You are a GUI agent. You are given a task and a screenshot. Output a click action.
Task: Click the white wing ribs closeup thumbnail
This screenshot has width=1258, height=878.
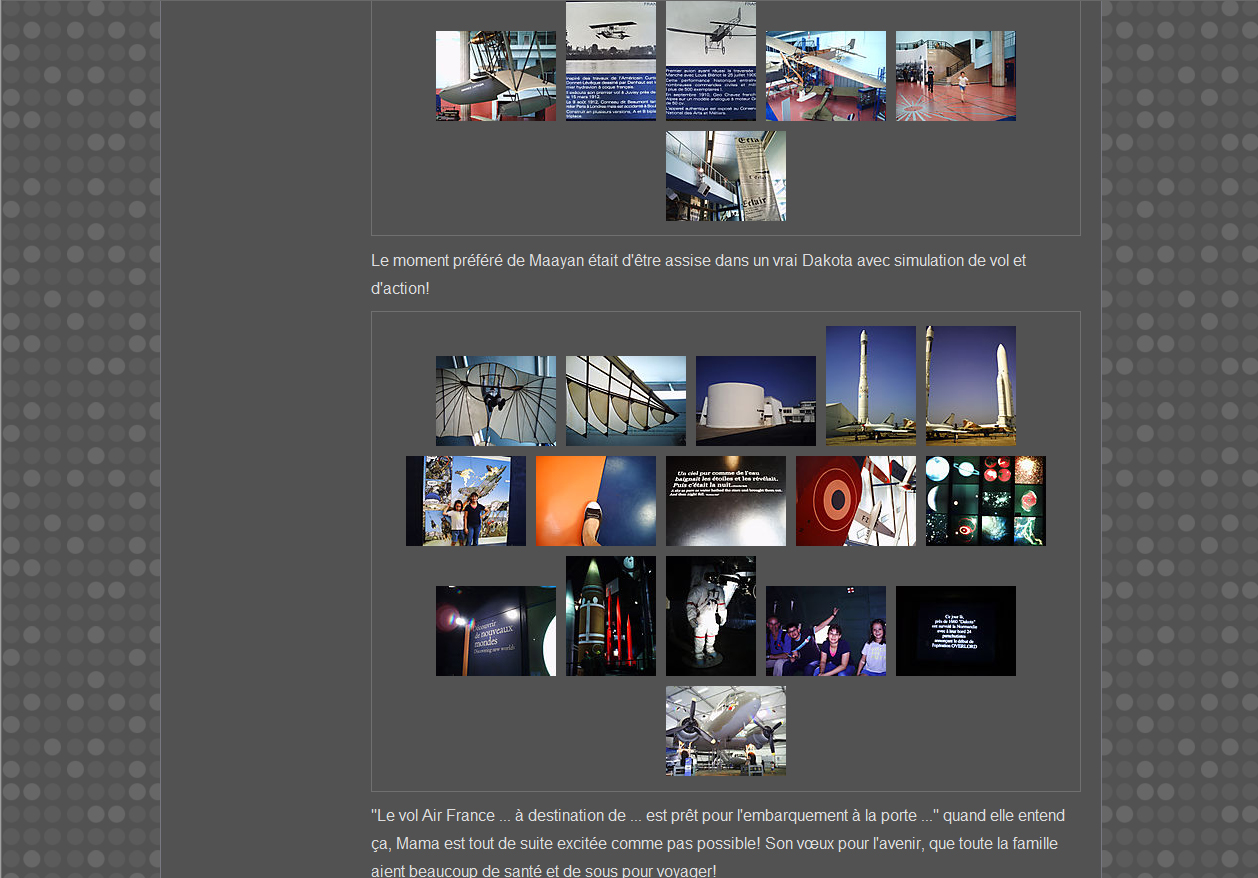click(625, 400)
